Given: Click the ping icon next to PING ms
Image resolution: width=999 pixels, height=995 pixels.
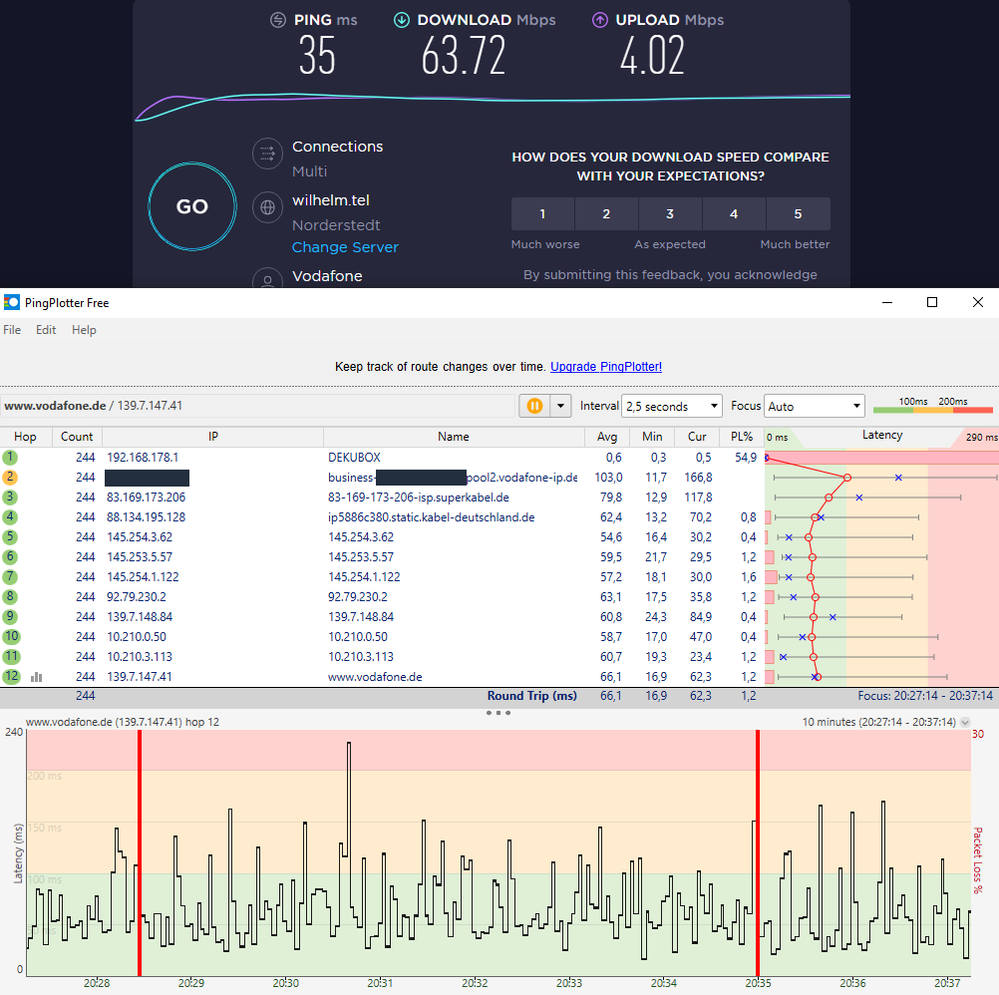Looking at the screenshot, I should click(x=278, y=20).
